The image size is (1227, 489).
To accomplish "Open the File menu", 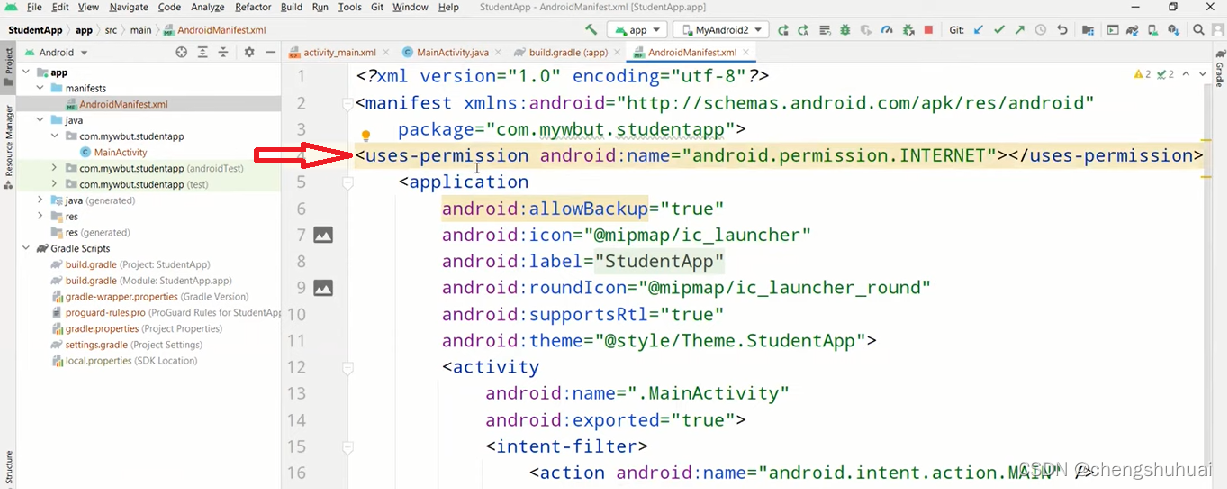I will [34, 7].
